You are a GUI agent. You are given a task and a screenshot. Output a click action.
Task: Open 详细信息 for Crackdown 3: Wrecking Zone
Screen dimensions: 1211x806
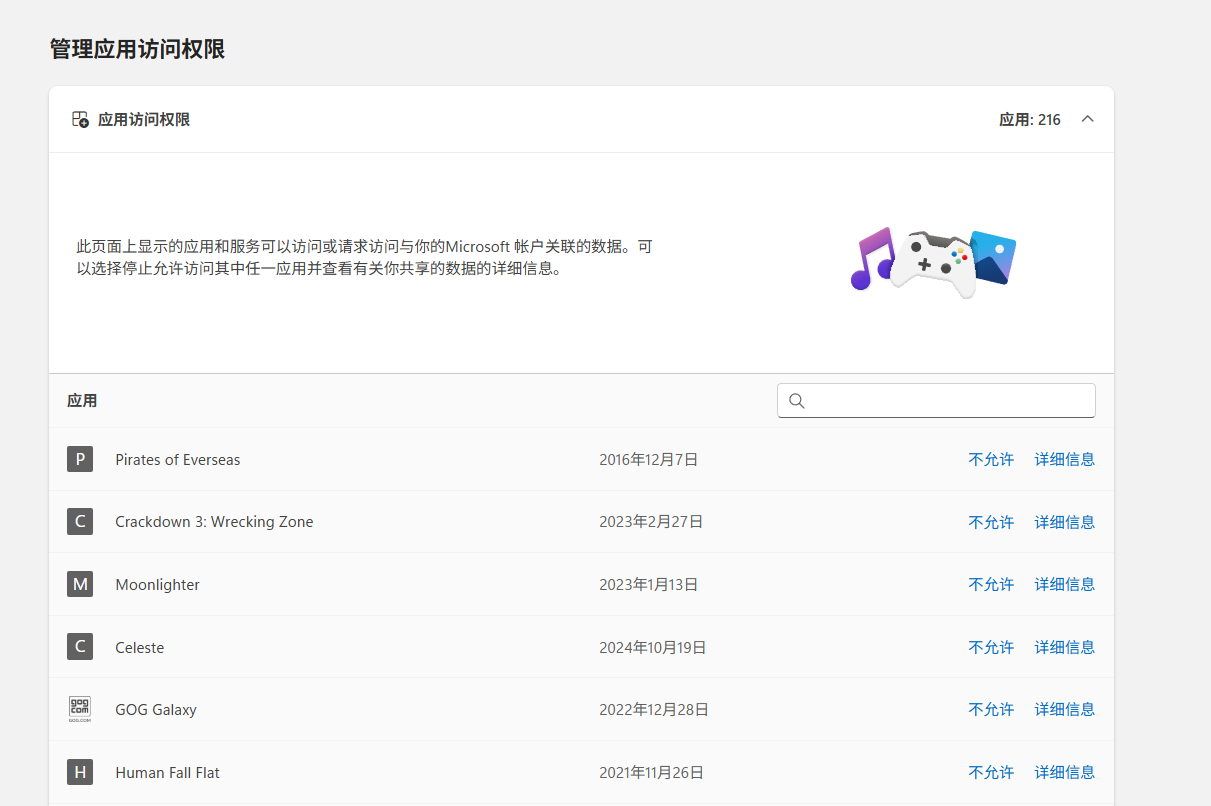coord(1064,522)
